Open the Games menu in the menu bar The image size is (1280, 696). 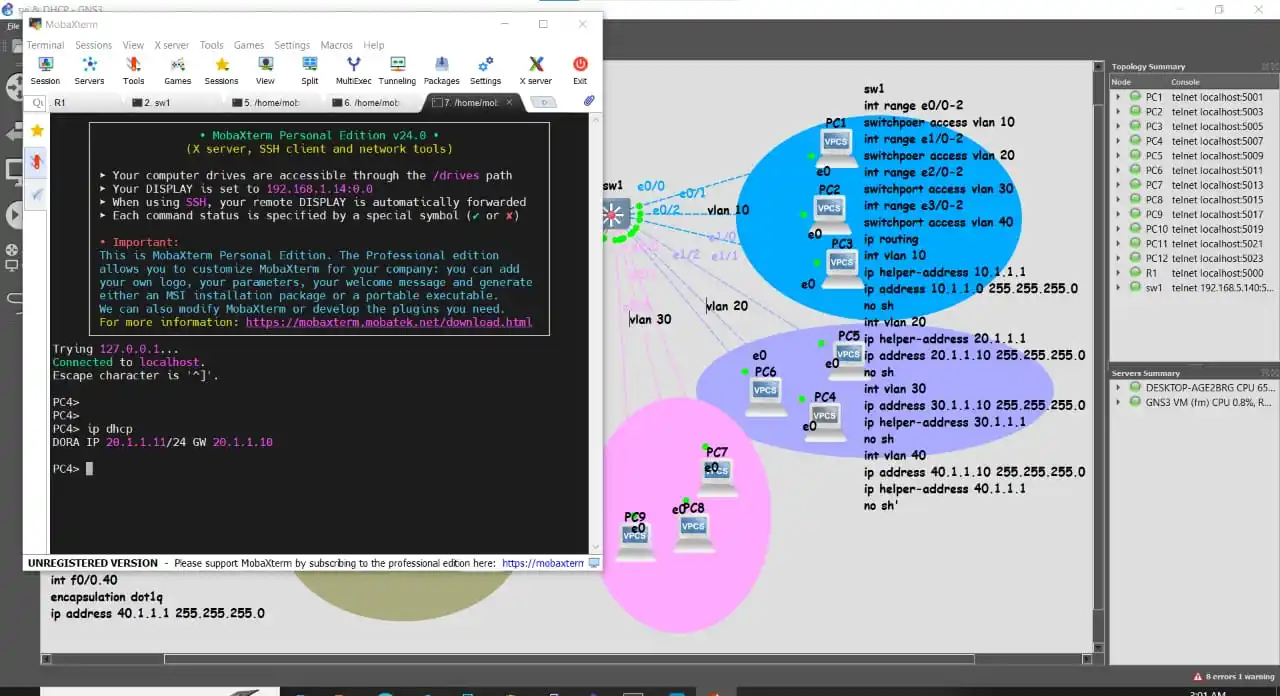tap(249, 45)
